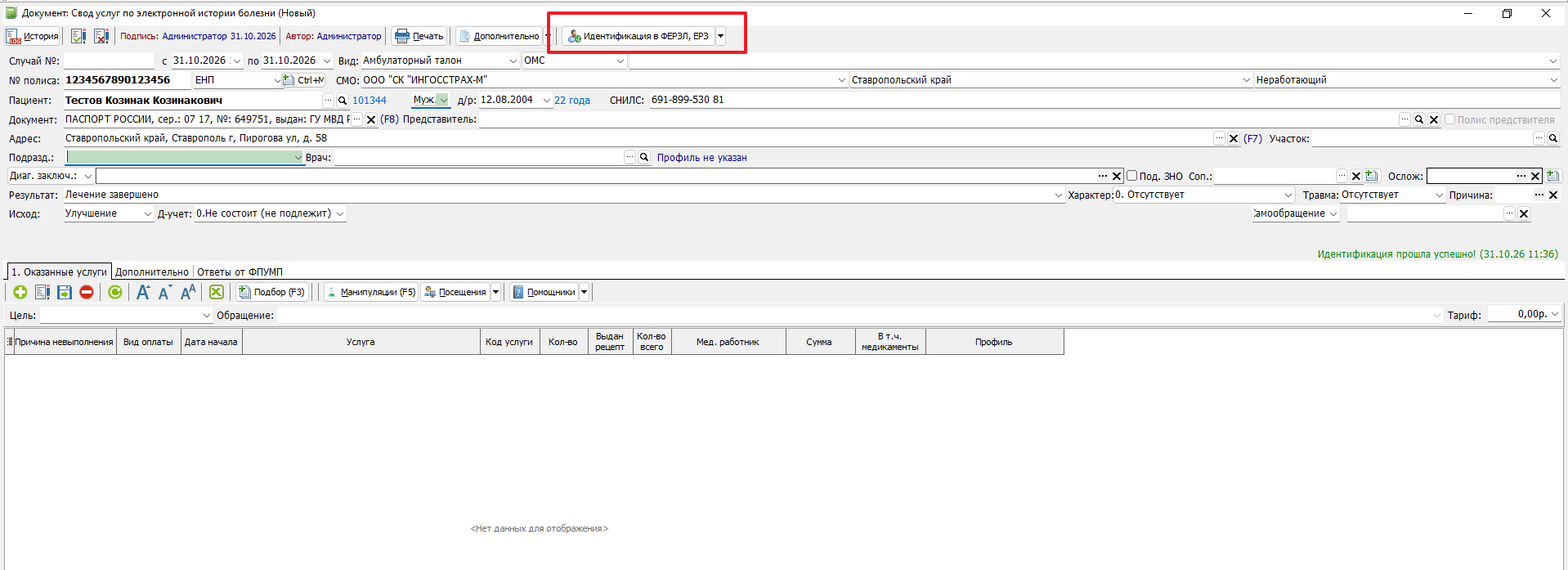Open the История button

[33, 36]
